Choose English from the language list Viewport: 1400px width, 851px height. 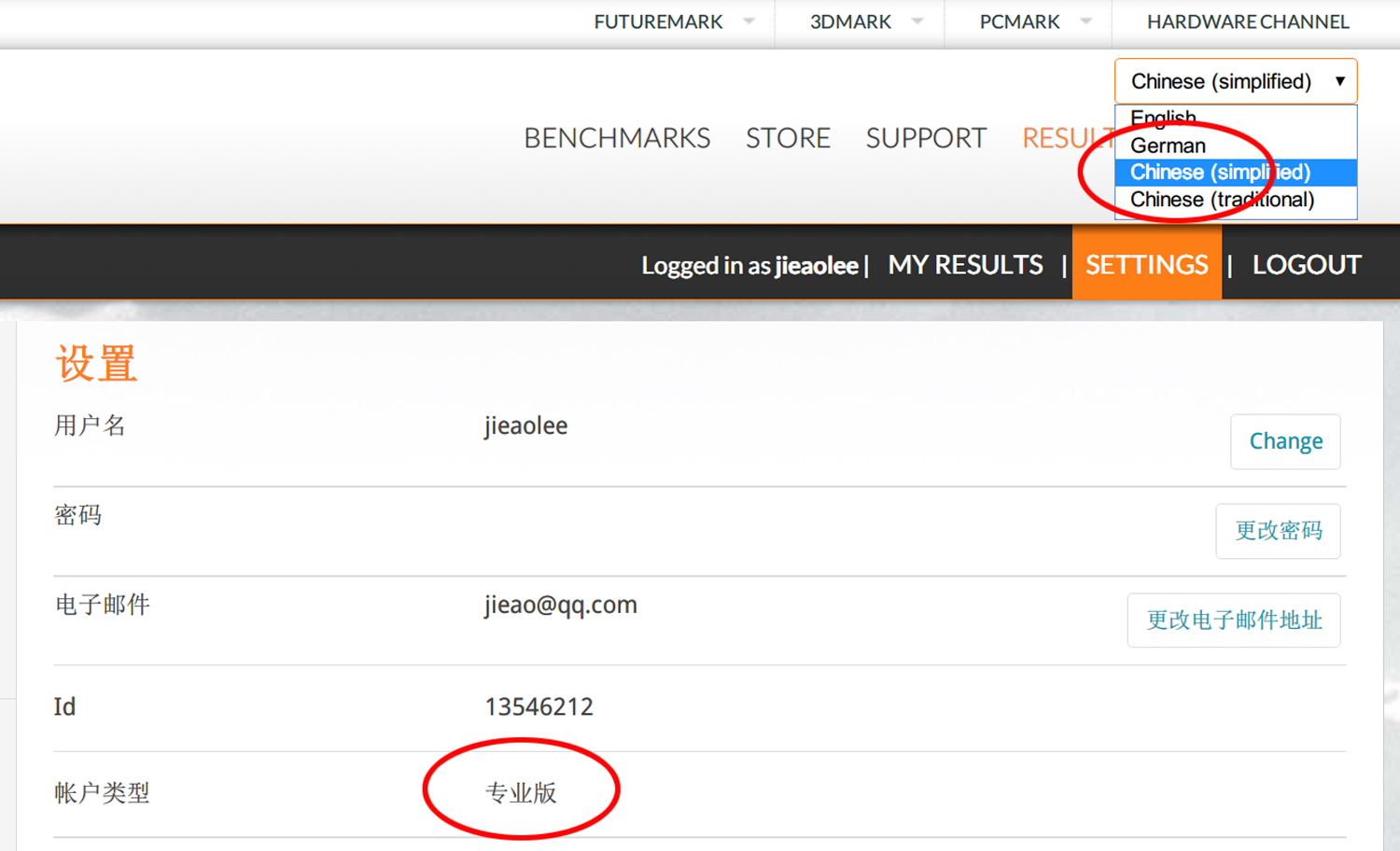(1236, 119)
